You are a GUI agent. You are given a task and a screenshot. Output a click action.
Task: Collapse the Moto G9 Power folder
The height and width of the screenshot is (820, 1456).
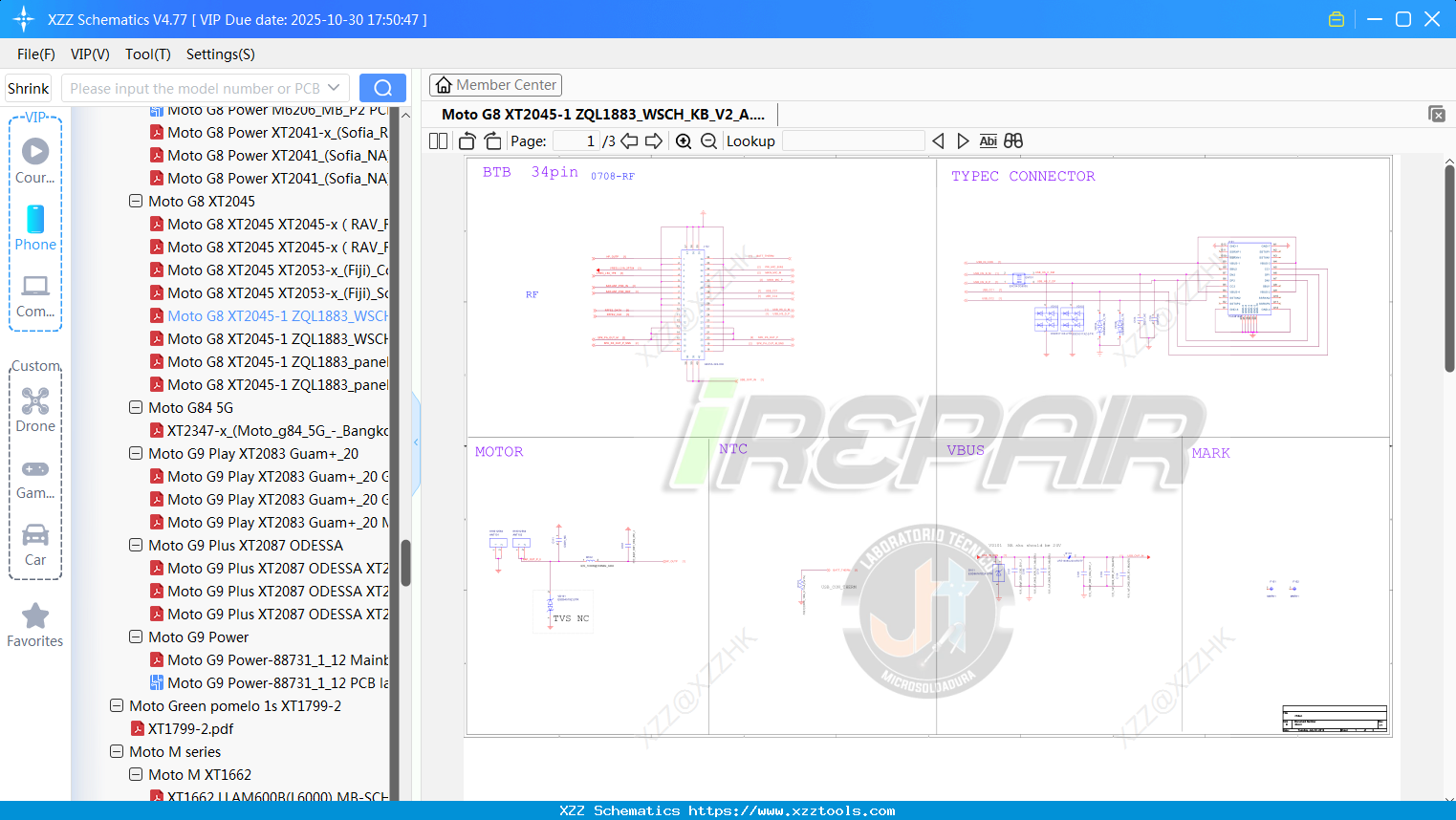136,637
